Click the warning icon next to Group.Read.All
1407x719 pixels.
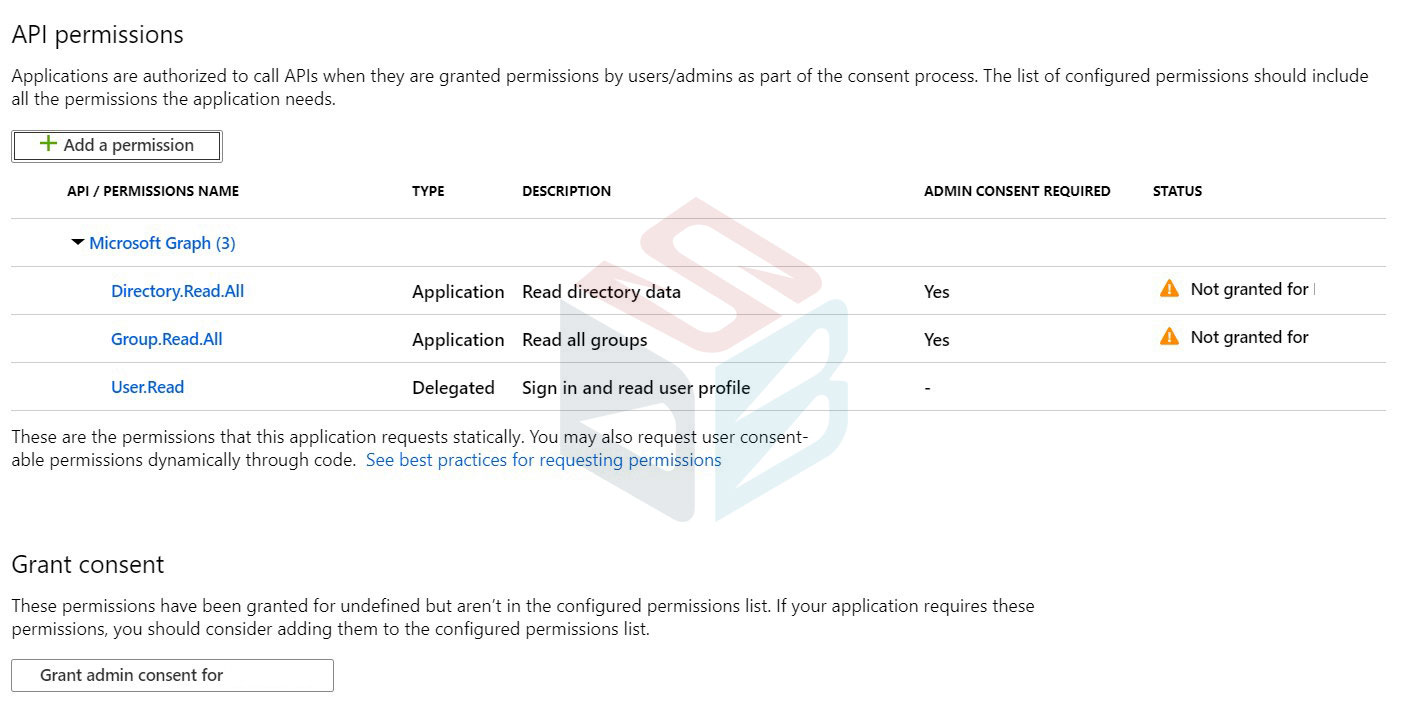click(x=1168, y=337)
